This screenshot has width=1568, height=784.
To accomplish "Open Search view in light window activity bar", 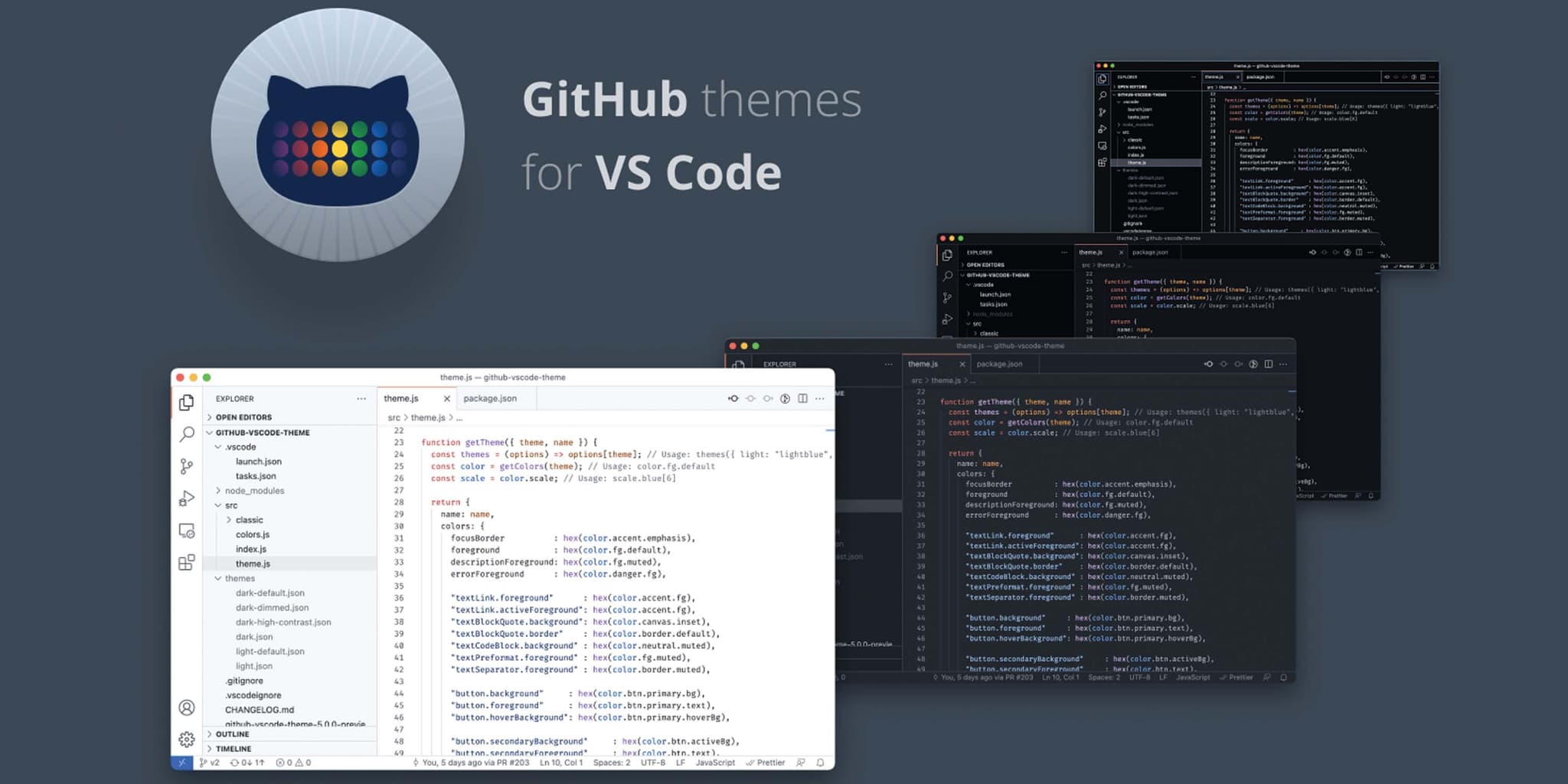I will click(x=186, y=434).
